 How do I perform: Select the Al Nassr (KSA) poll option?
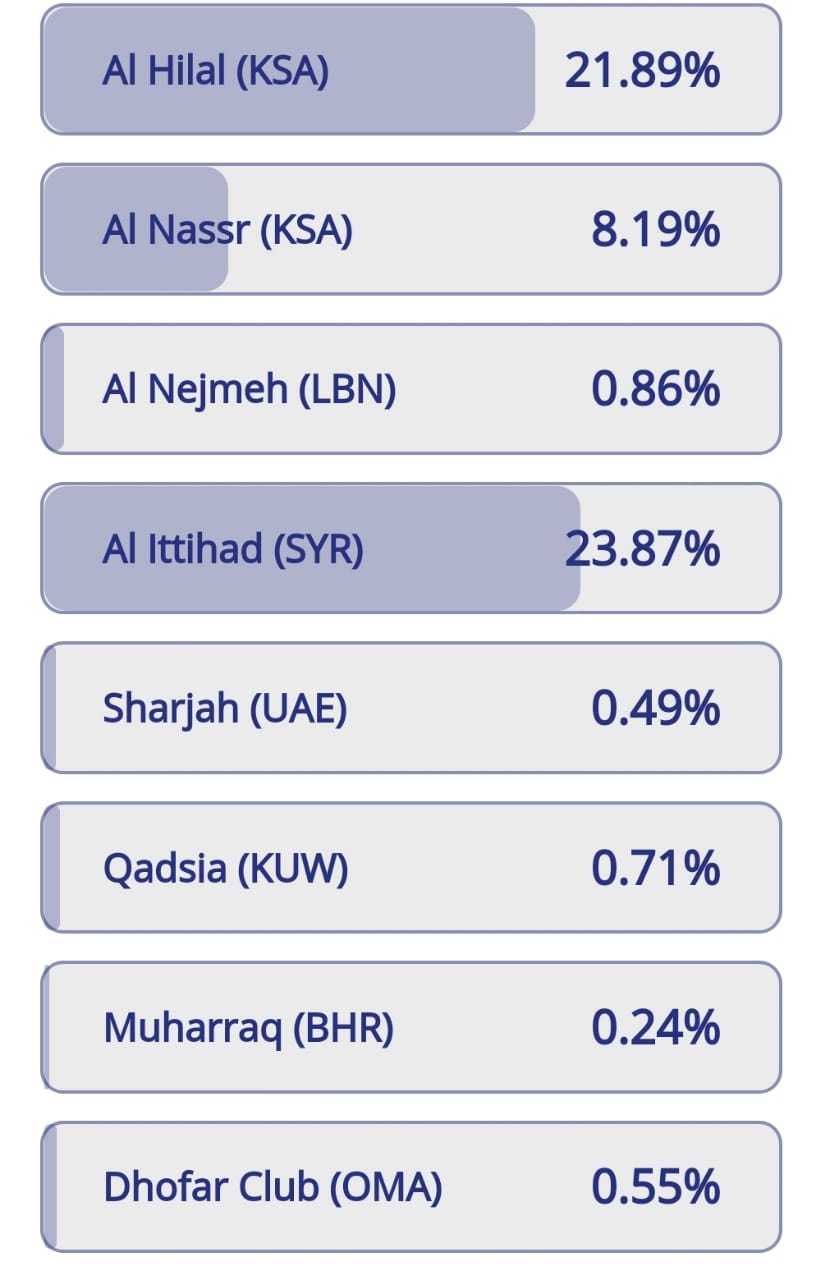click(411, 229)
